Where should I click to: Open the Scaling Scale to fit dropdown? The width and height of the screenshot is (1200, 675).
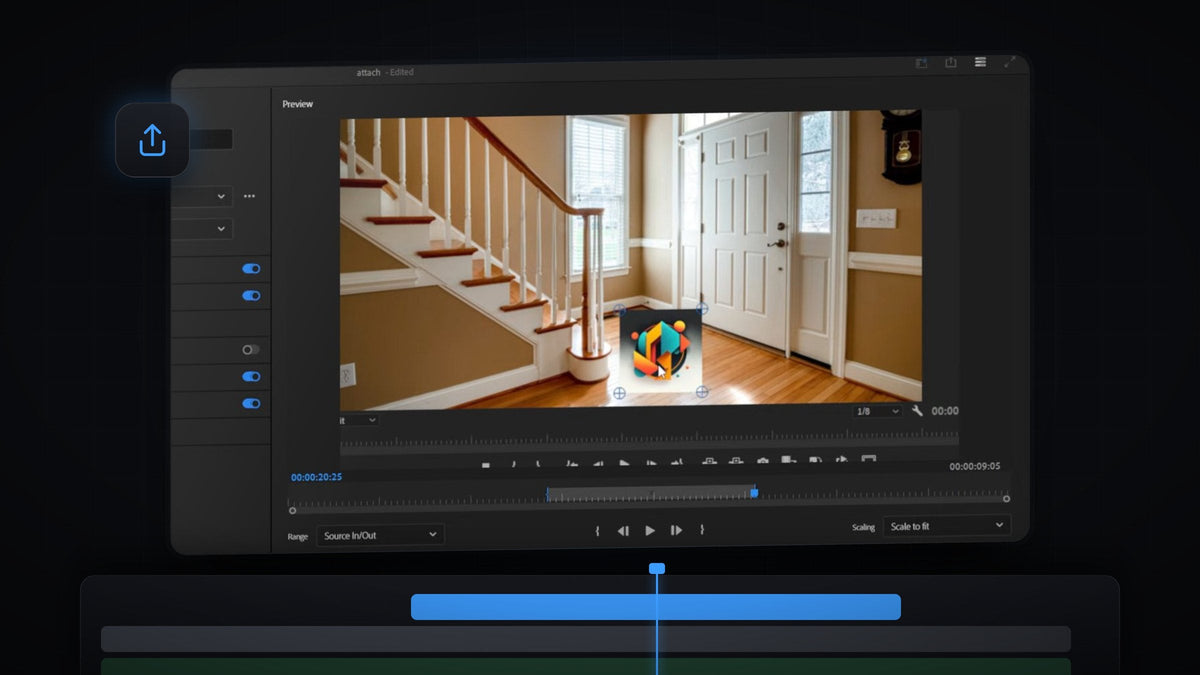947,526
